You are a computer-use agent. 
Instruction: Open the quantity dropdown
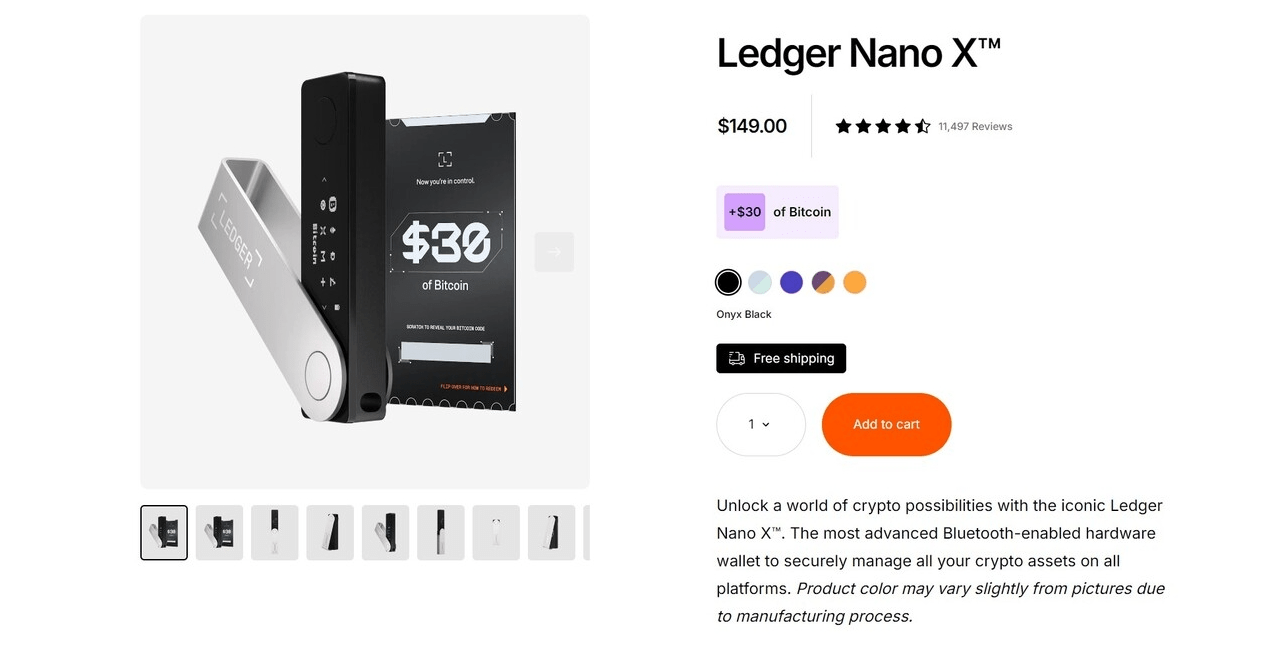(x=760, y=424)
